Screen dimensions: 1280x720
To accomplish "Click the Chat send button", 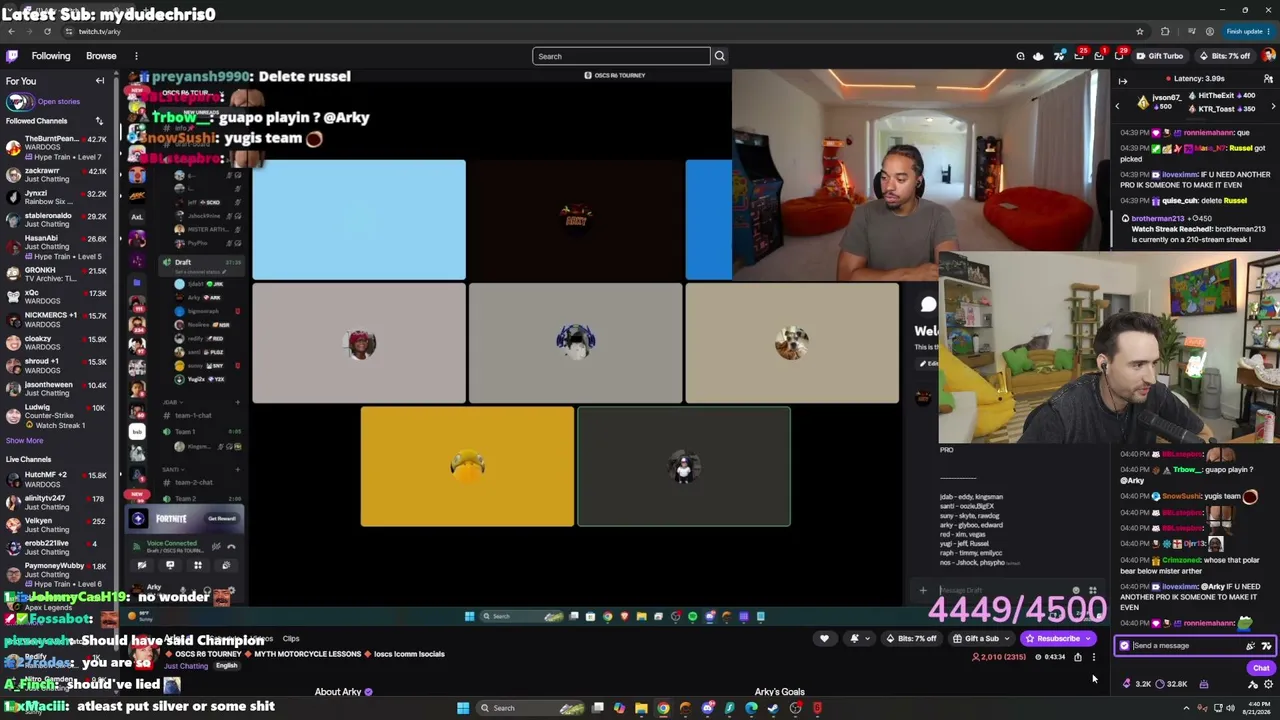I will click(1260, 668).
